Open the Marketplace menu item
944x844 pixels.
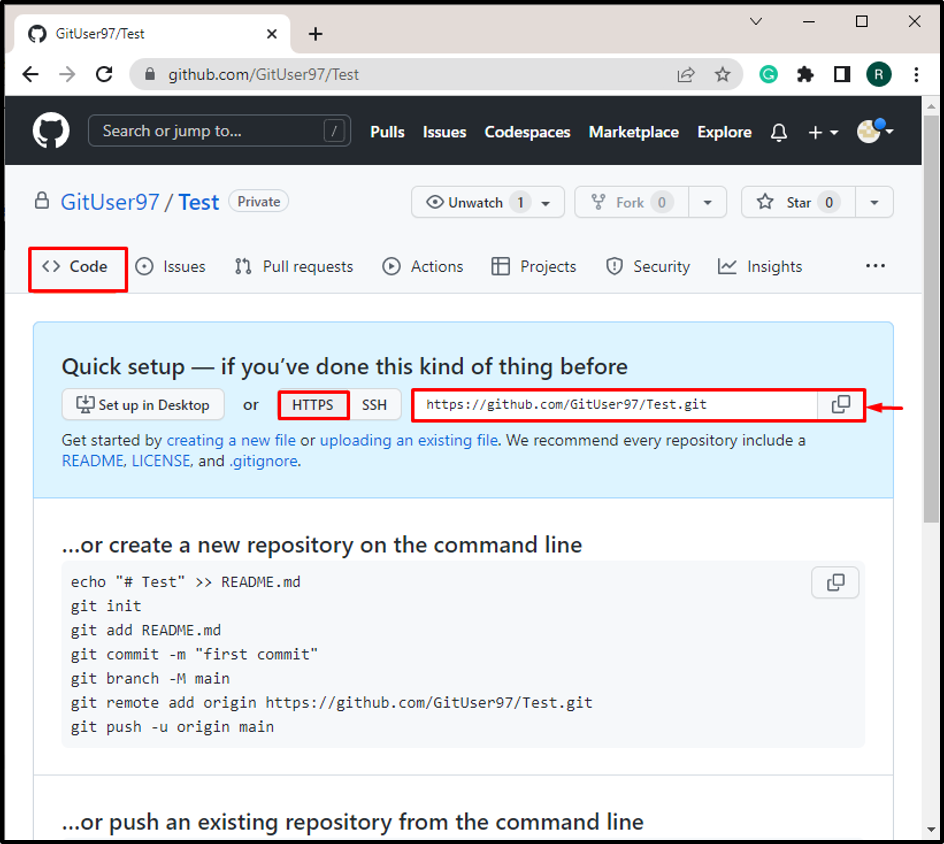point(634,131)
